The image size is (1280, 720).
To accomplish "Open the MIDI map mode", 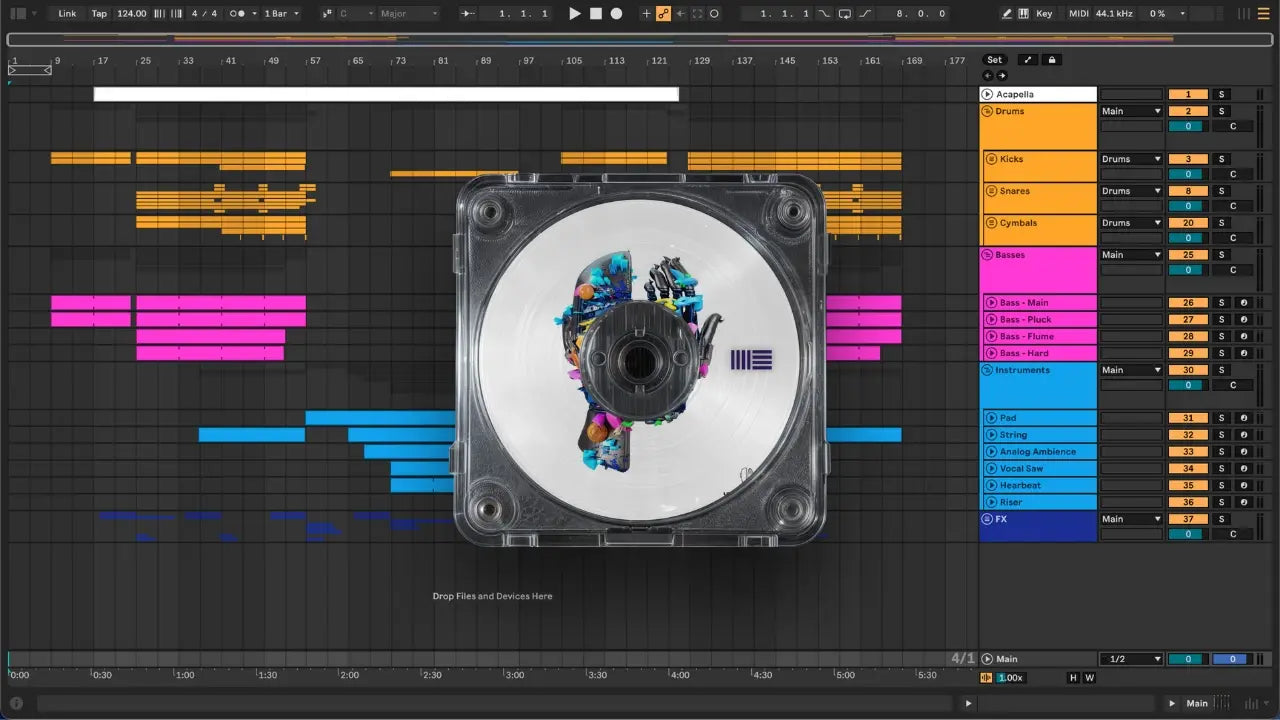I will click(1078, 14).
